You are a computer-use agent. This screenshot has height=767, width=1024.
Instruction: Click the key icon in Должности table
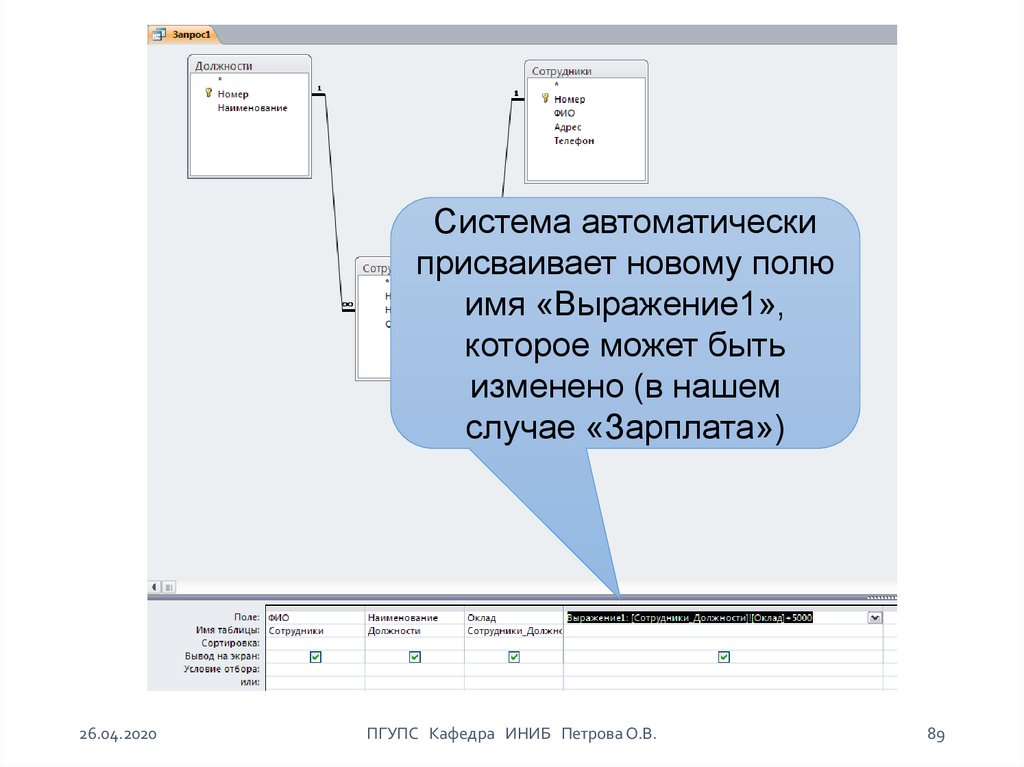click(209, 93)
